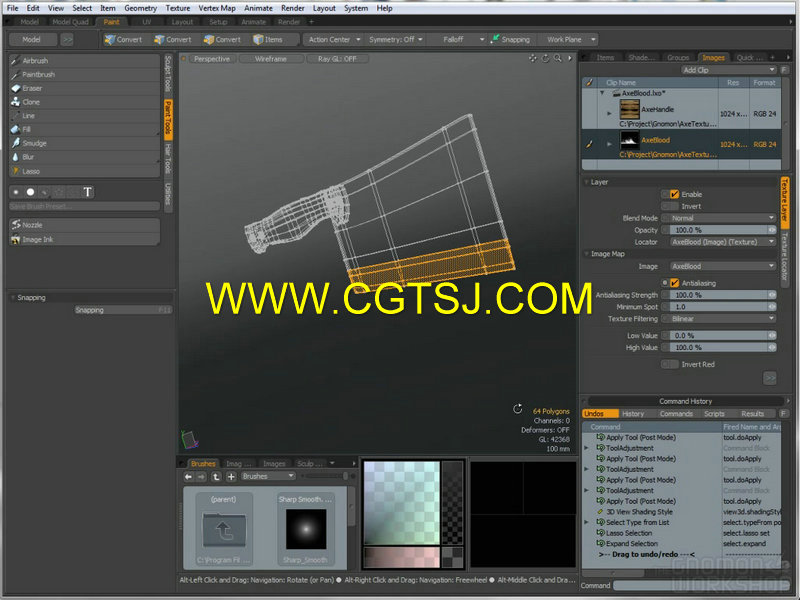Click viewport rotate icon
Viewport: 800px width, 600px height.
[545, 58]
